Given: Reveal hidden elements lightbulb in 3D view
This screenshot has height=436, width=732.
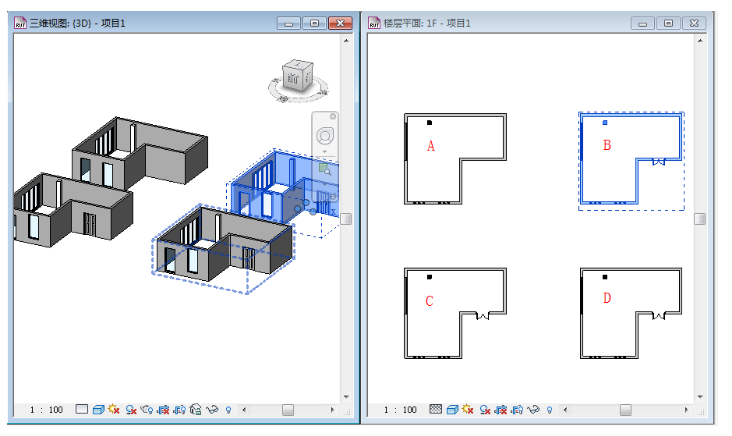Looking at the screenshot, I should pos(229,410).
